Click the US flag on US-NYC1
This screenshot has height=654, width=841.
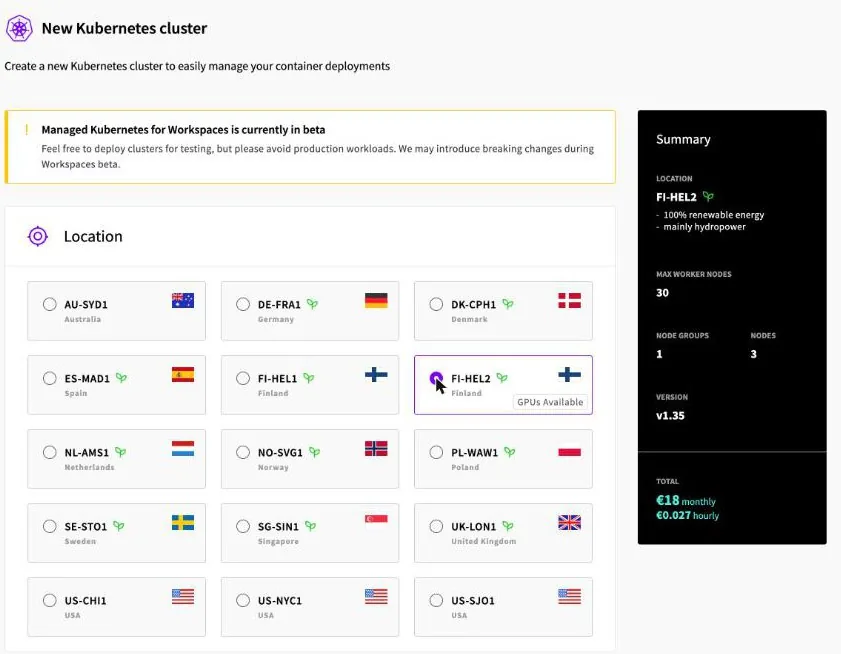pyautogui.click(x=376, y=597)
